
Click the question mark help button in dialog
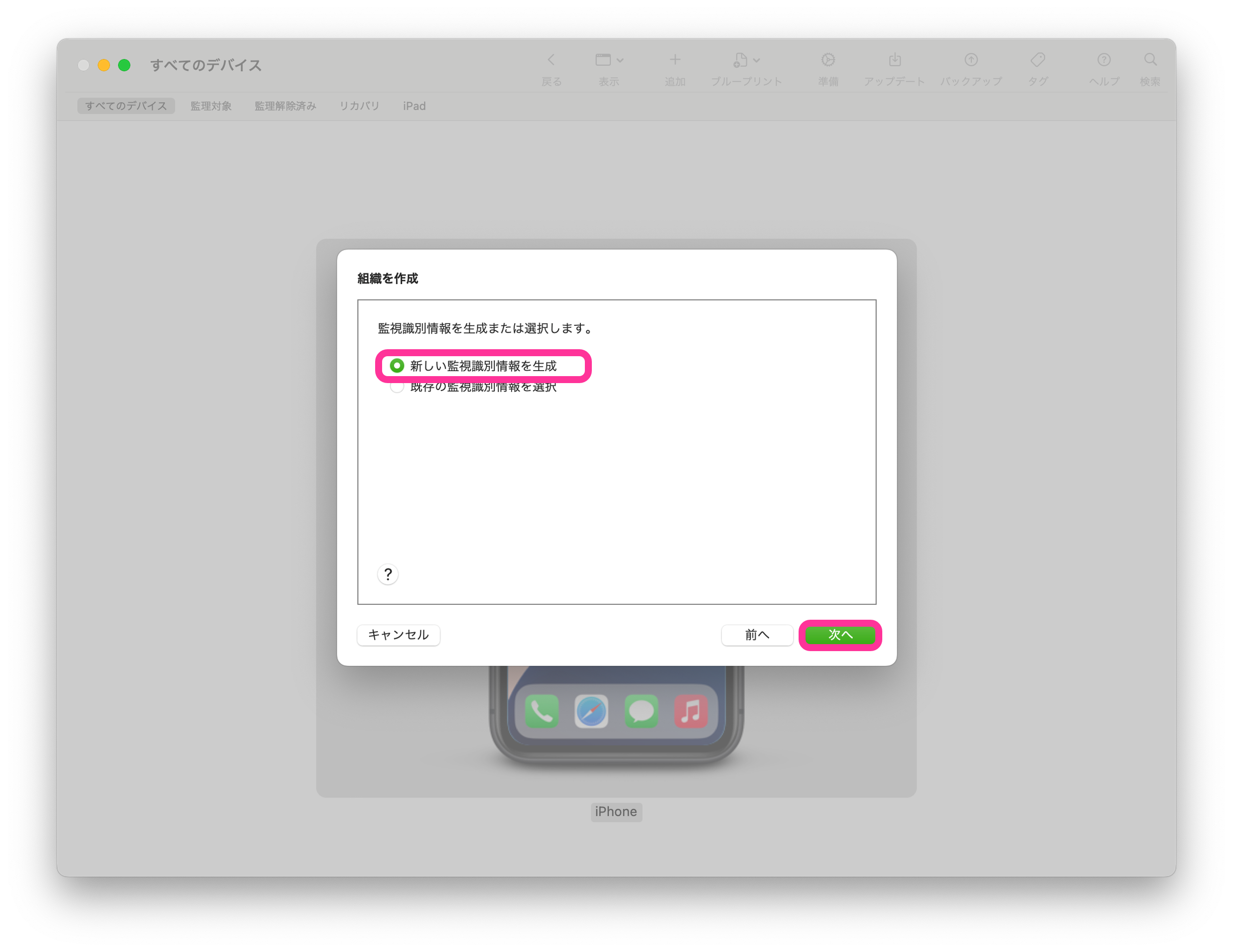[388, 574]
